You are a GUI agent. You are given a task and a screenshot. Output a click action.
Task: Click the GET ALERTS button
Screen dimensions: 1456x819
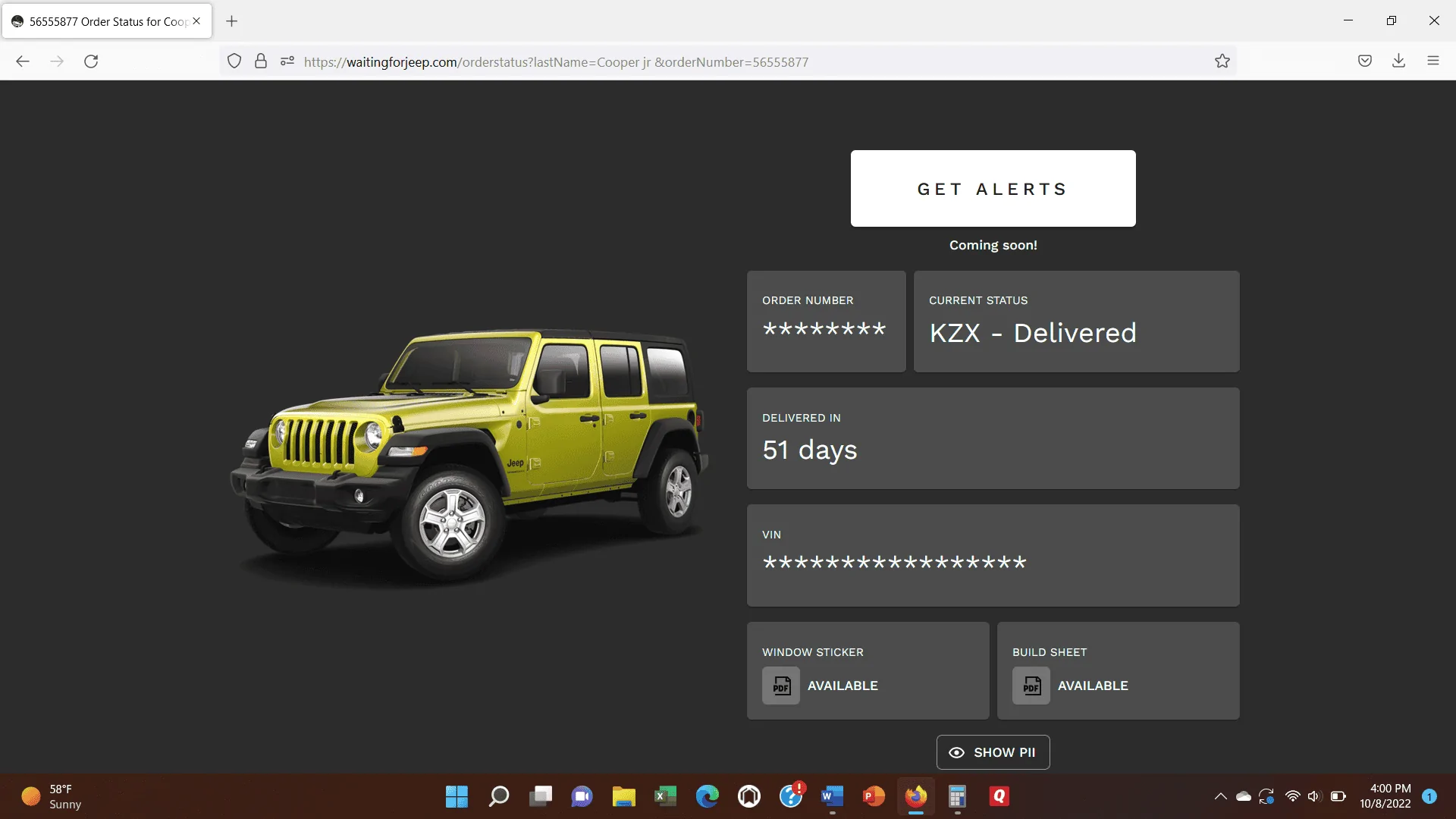(x=993, y=188)
